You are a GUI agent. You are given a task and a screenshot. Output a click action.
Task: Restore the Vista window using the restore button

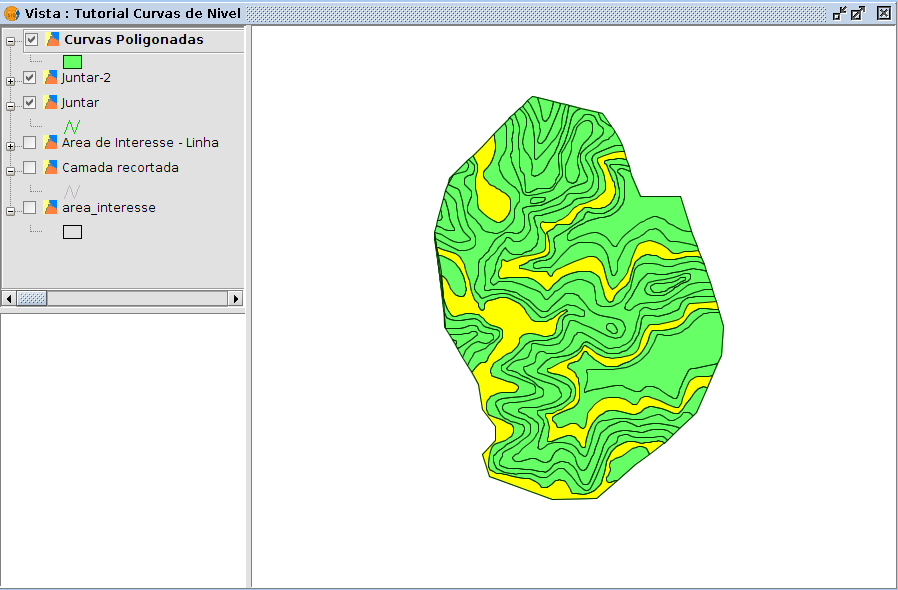tap(839, 13)
